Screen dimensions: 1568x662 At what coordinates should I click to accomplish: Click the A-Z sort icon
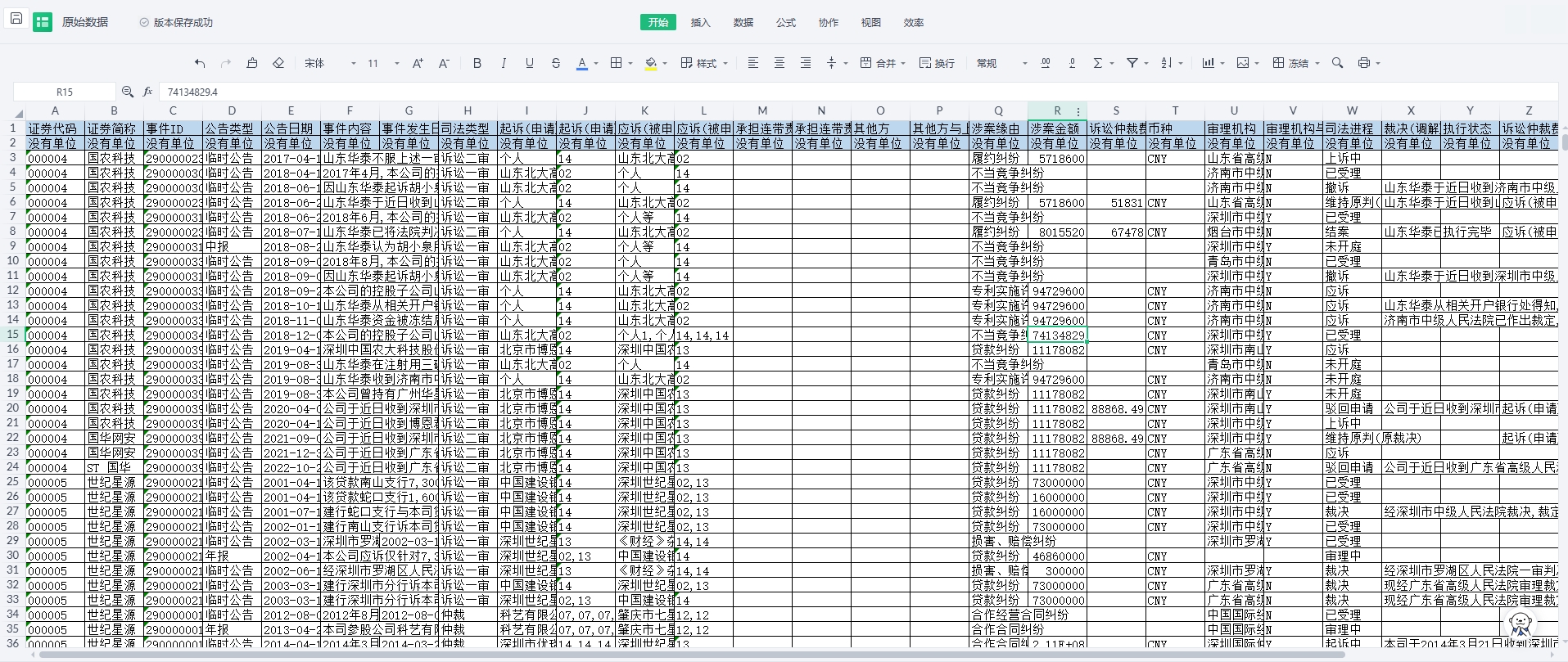[x=1167, y=63]
